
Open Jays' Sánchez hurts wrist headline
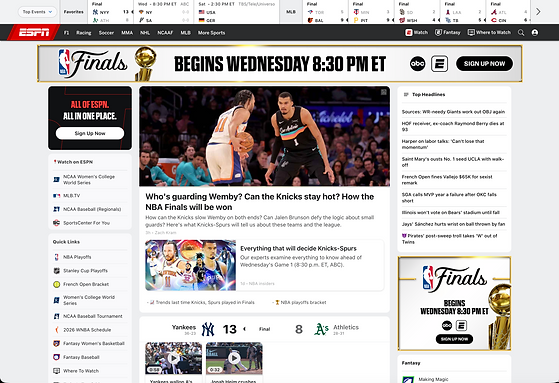453,224
